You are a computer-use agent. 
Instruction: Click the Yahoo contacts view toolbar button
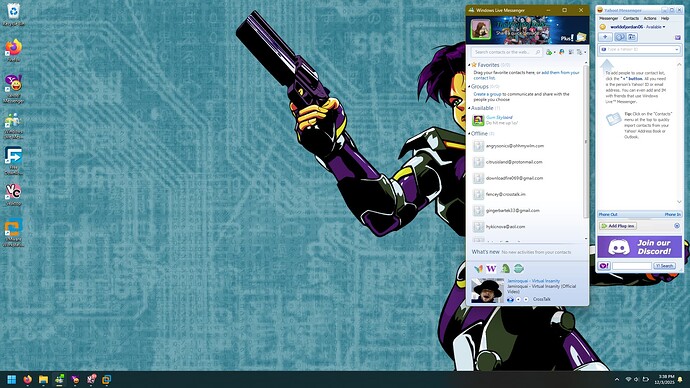[x=620, y=37]
